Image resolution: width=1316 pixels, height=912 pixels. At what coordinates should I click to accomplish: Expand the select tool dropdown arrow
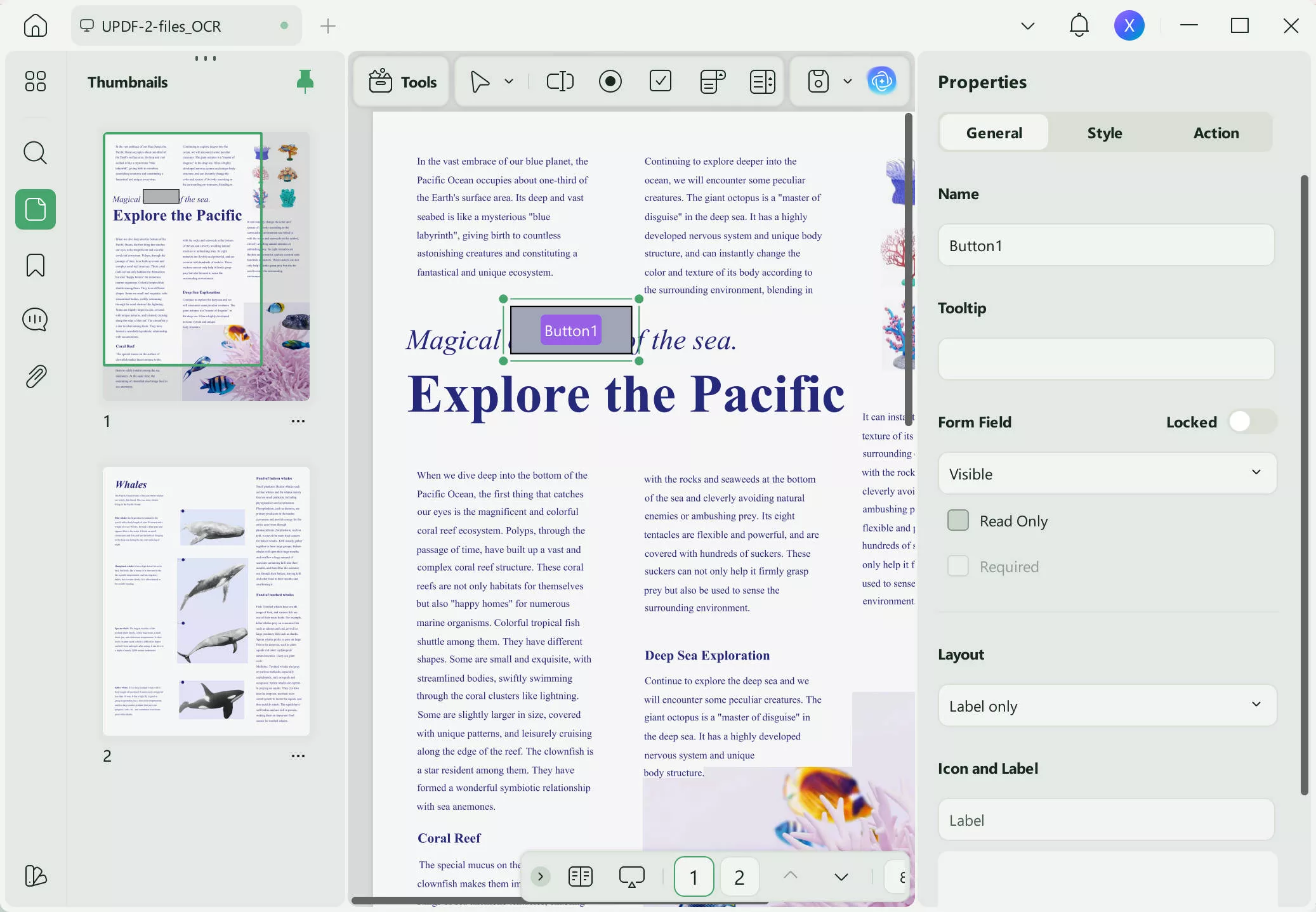509,81
